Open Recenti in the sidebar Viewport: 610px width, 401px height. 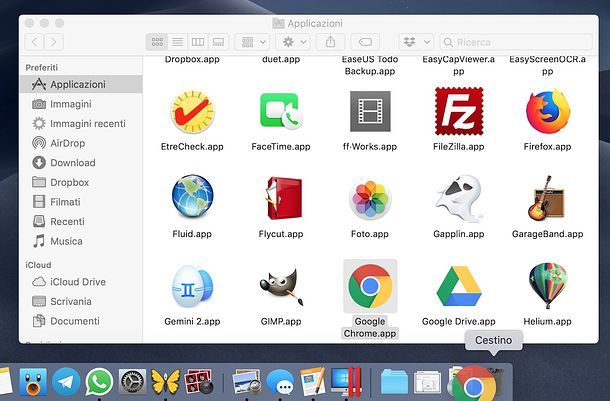(81, 221)
